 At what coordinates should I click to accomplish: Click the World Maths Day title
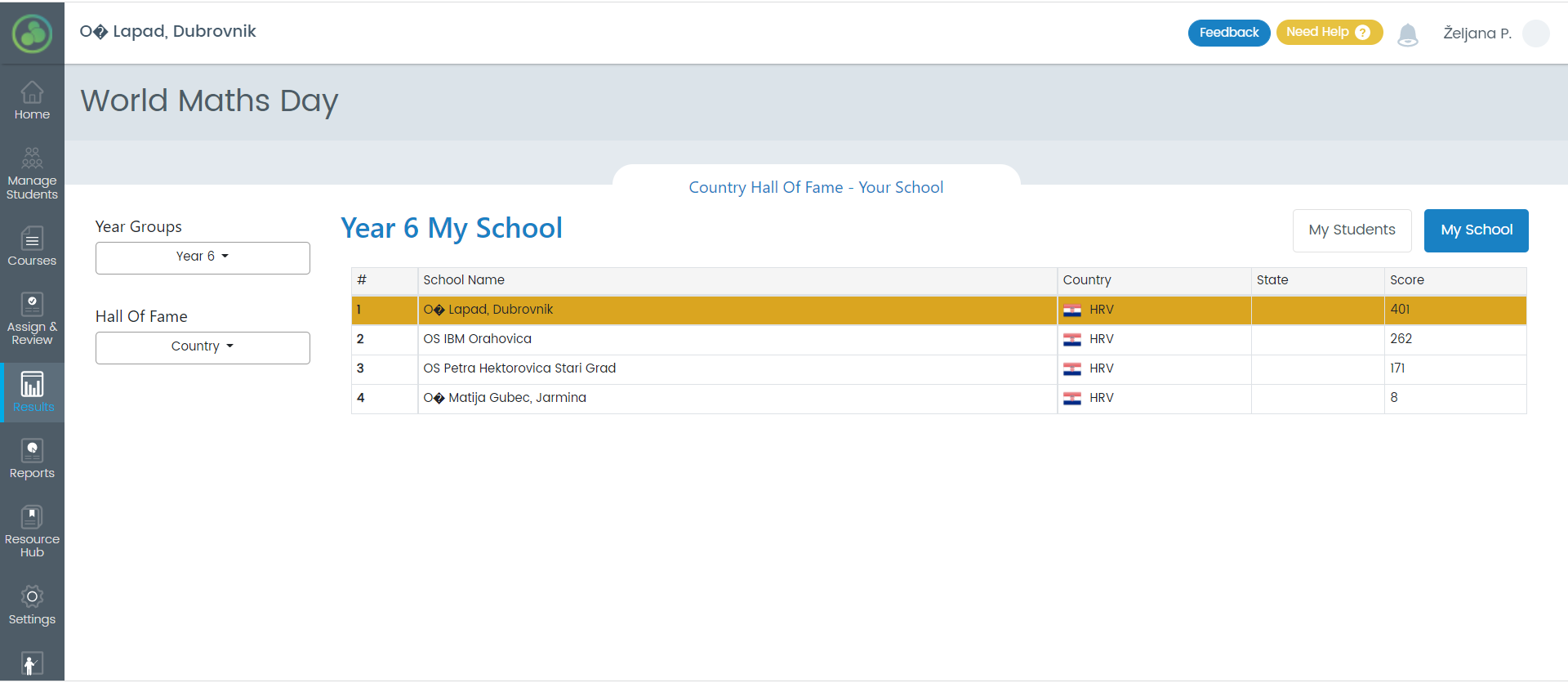pos(209,101)
